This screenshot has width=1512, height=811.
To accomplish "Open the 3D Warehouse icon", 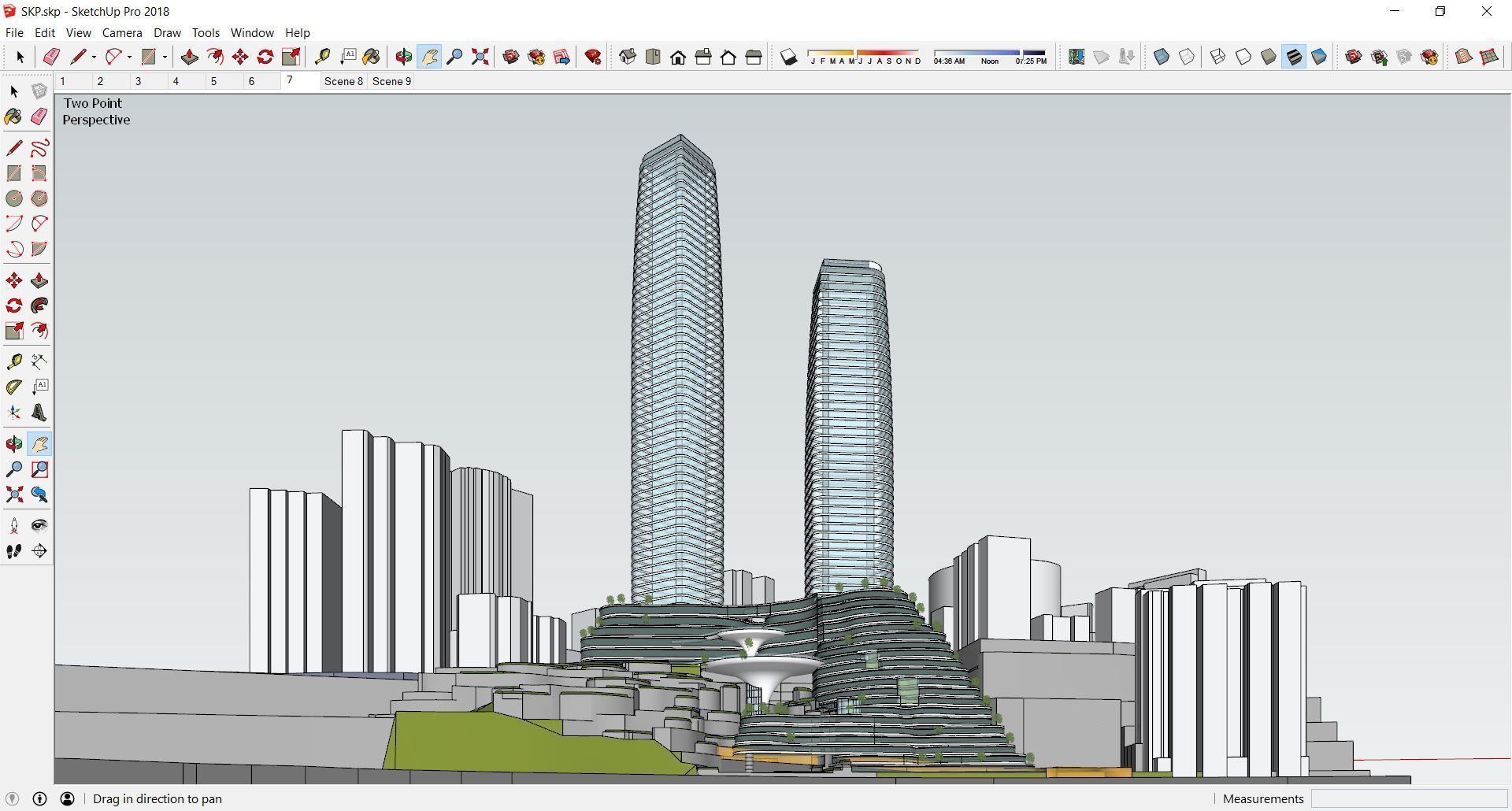I will (x=510, y=56).
